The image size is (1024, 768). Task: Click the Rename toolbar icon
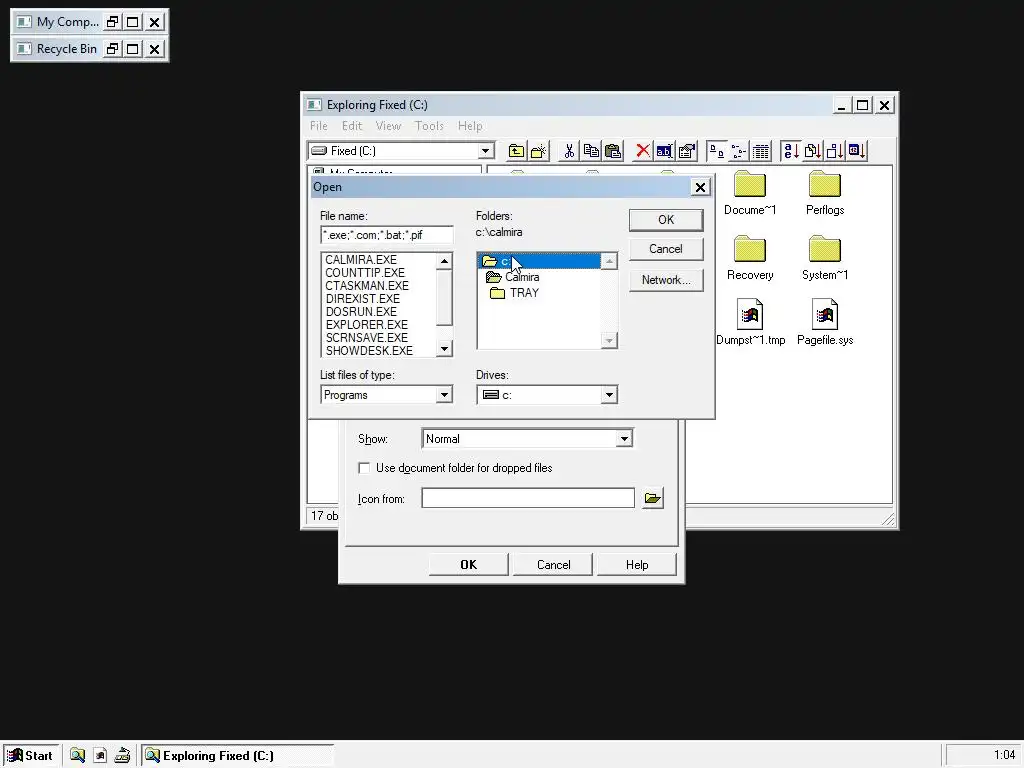point(664,152)
